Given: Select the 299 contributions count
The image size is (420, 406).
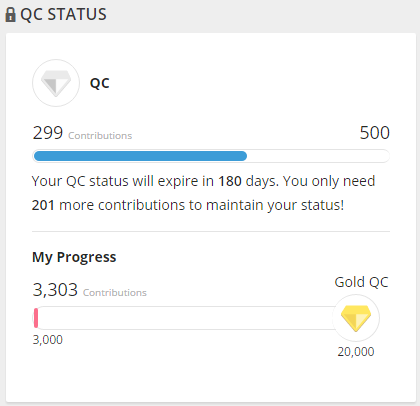Looking at the screenshot, I should point(48,133).
